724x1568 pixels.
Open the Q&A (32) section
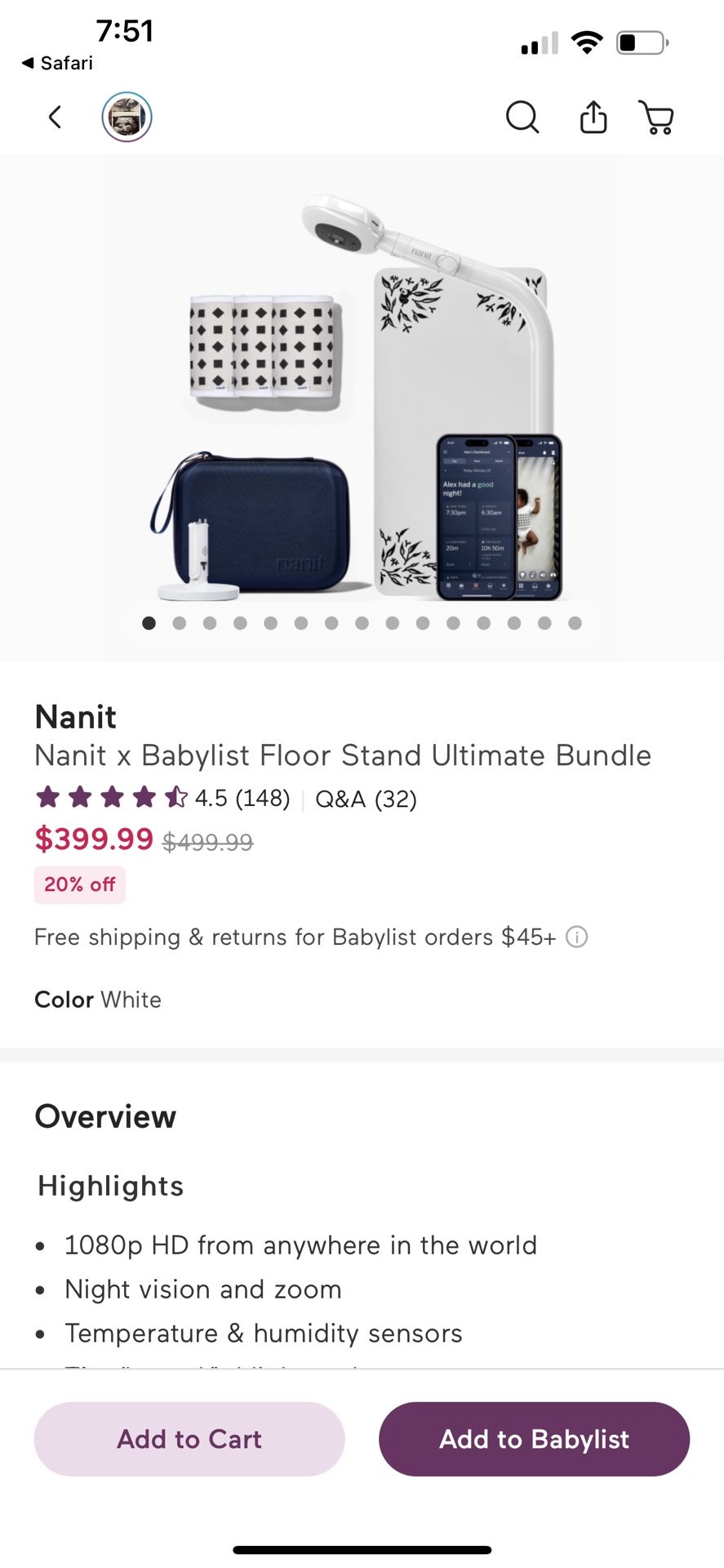(x=366, y=799)
